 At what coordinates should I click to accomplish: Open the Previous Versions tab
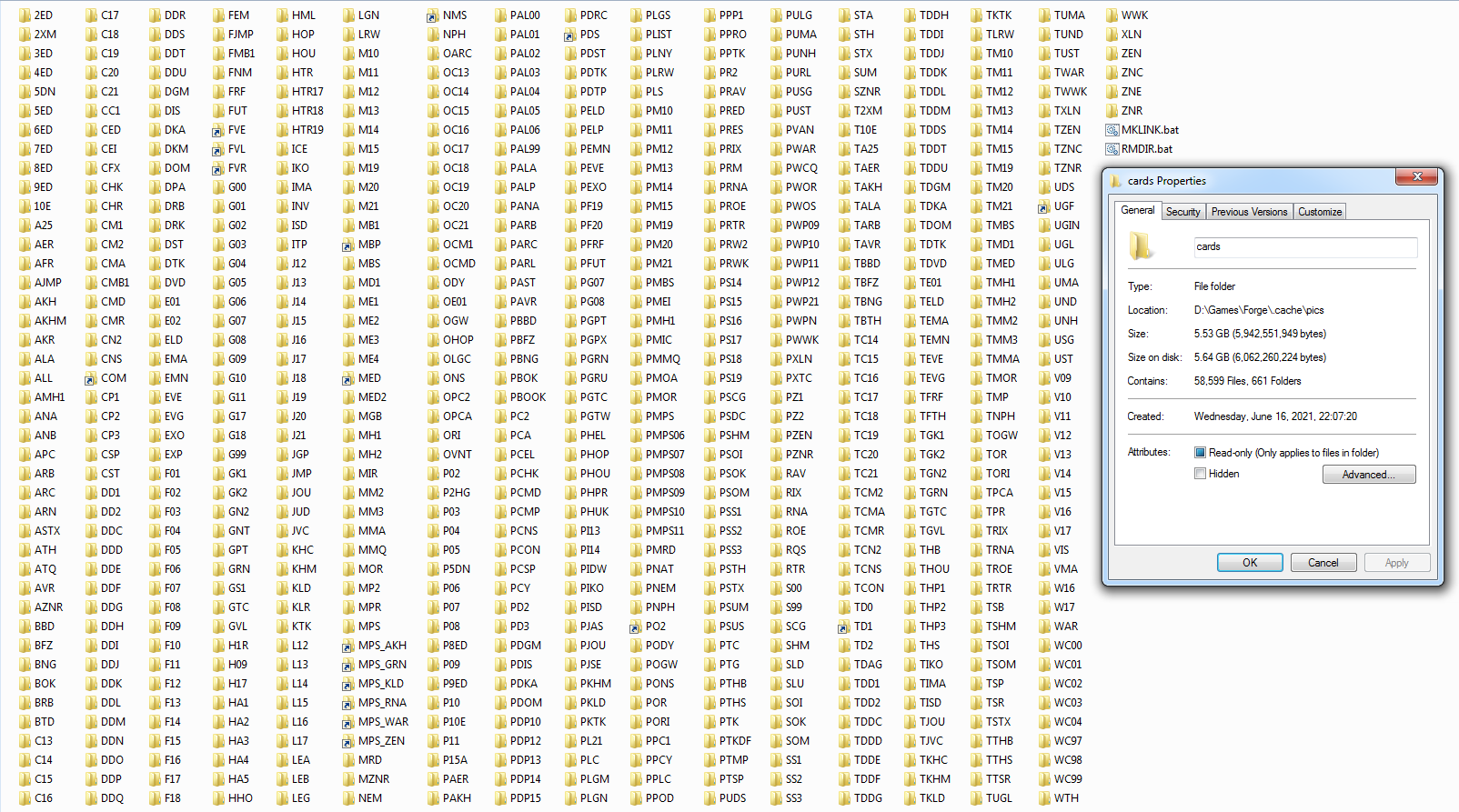(x=1249, y=212)
